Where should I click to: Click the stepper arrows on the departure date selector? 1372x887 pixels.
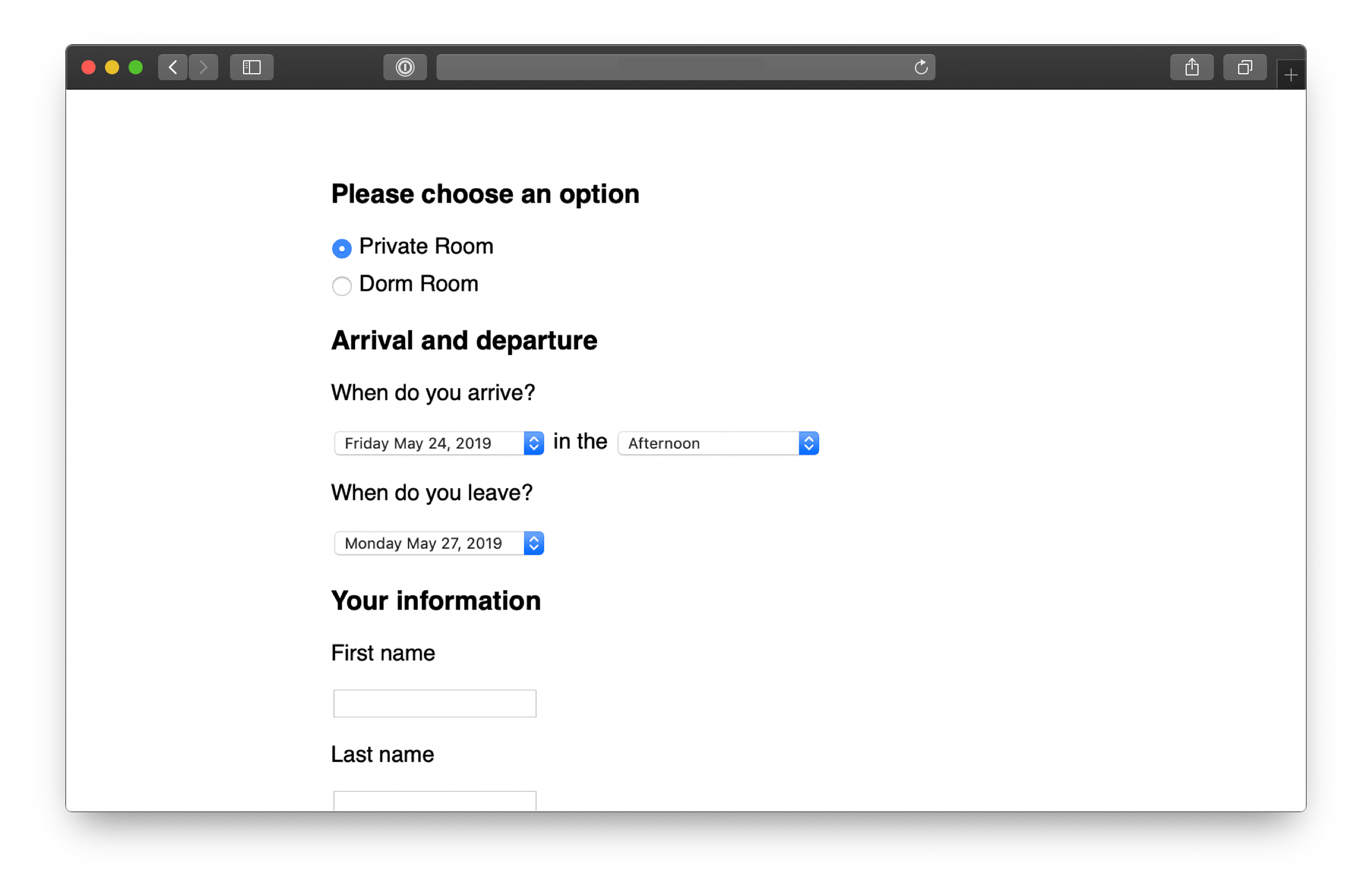pos(533,543)
